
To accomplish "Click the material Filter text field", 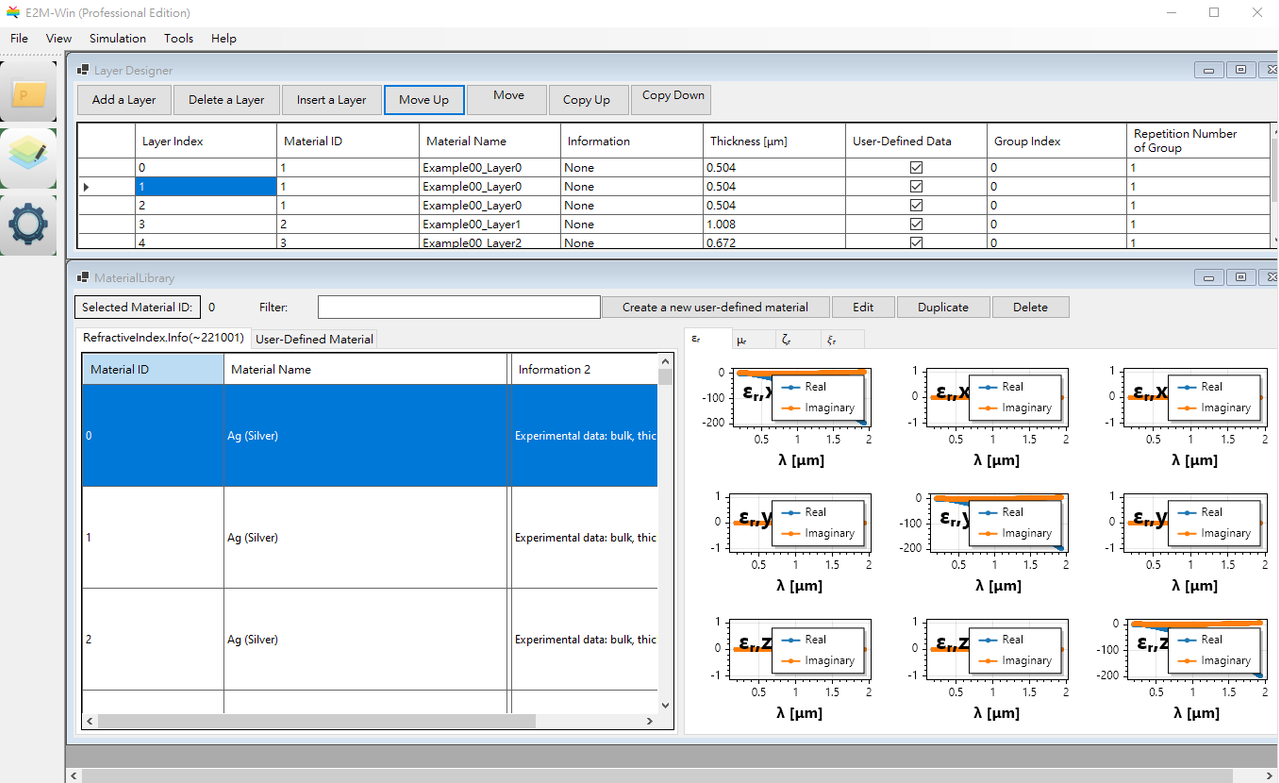I will [x=458, y=307].
